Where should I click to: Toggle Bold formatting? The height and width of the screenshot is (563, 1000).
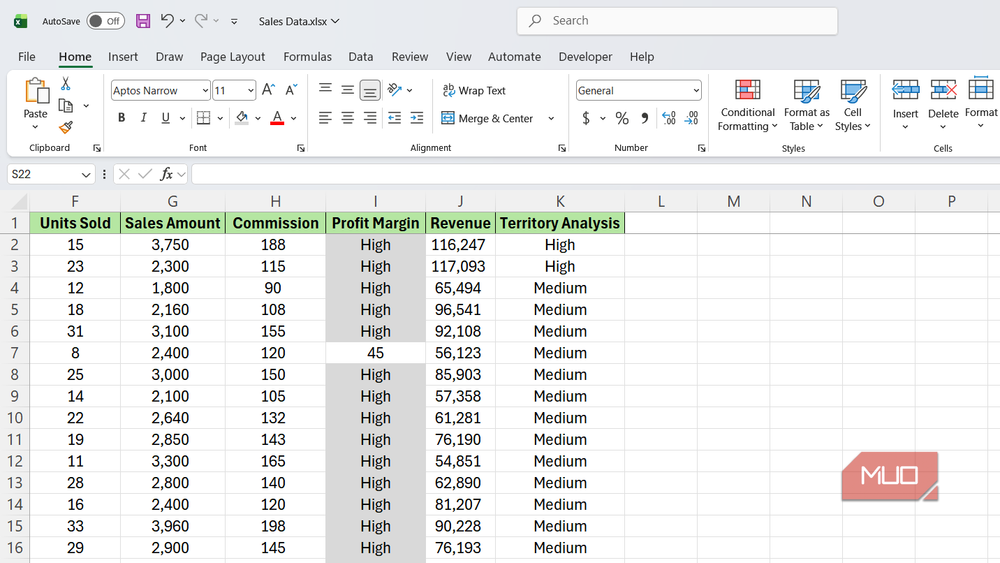coord(121,118)
